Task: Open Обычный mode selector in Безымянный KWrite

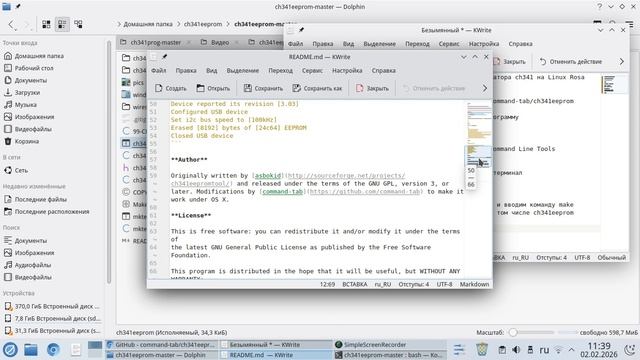Action: pyautogui.click(x=611, y=258)
